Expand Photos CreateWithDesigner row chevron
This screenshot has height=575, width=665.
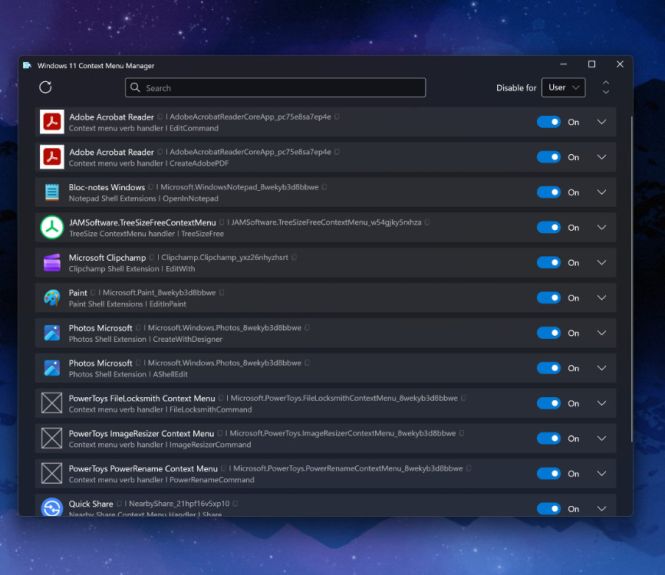point(601,333)
